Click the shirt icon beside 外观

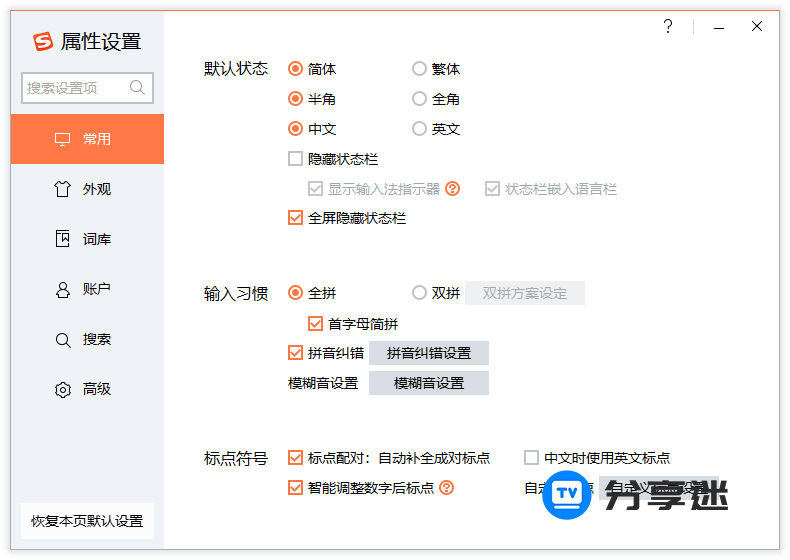(62, 189)
